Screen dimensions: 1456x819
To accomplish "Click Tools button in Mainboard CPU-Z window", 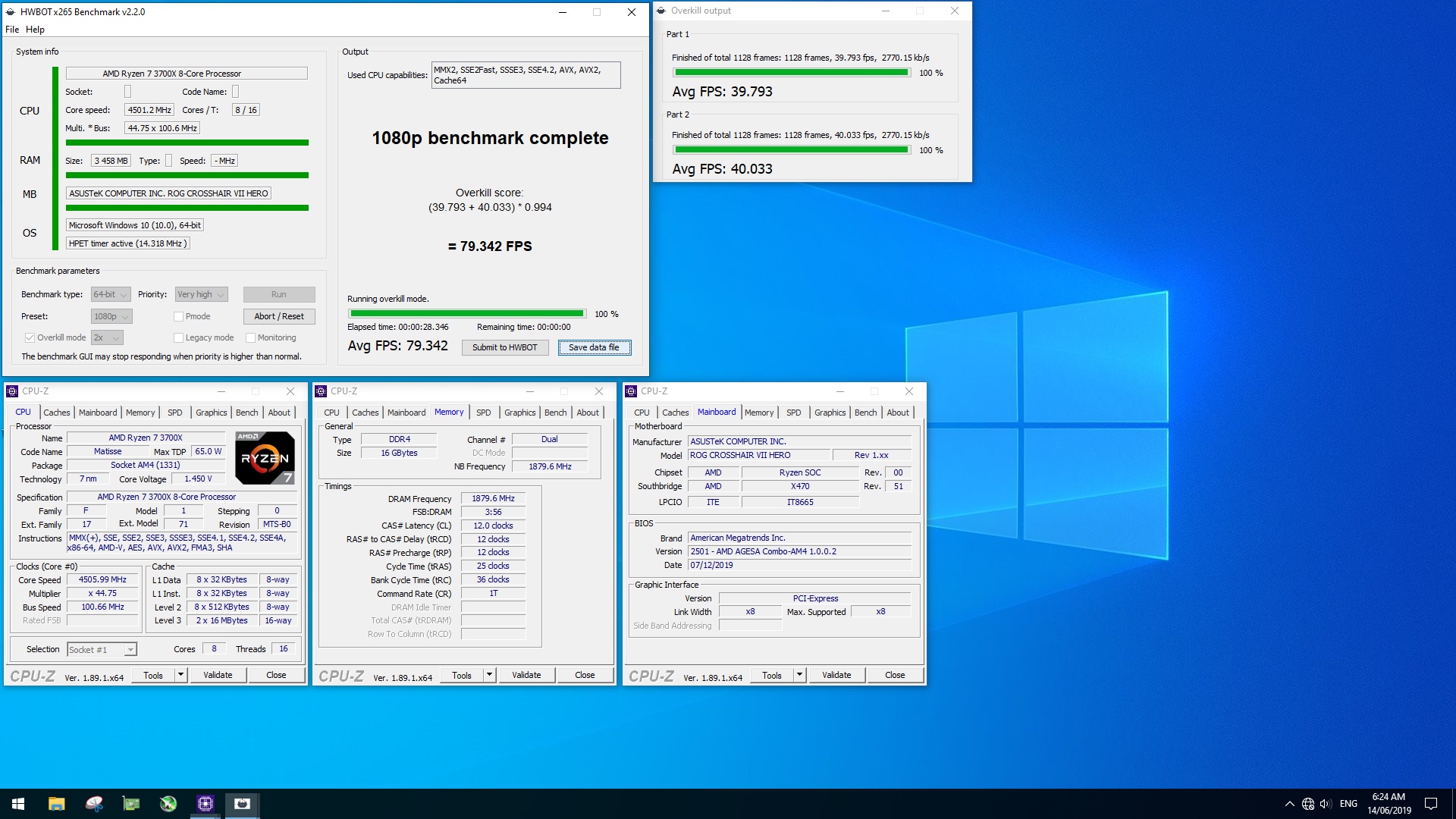I will click(x=772, y=675).
